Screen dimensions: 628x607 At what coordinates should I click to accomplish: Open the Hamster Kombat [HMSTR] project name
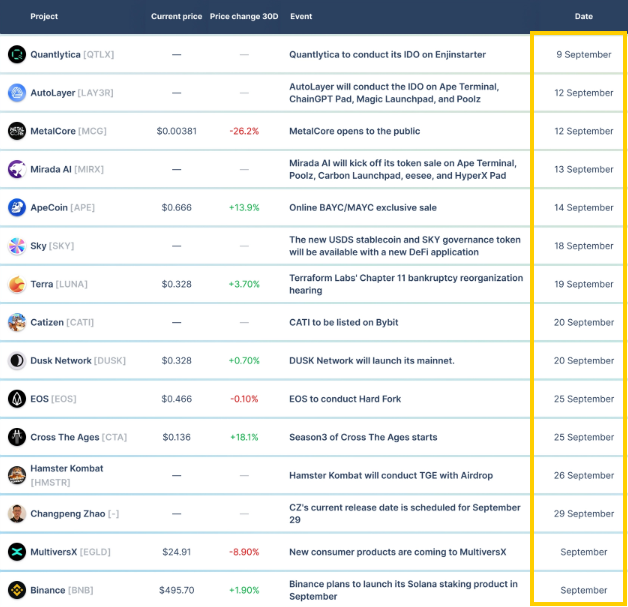(x=66, y=475)
